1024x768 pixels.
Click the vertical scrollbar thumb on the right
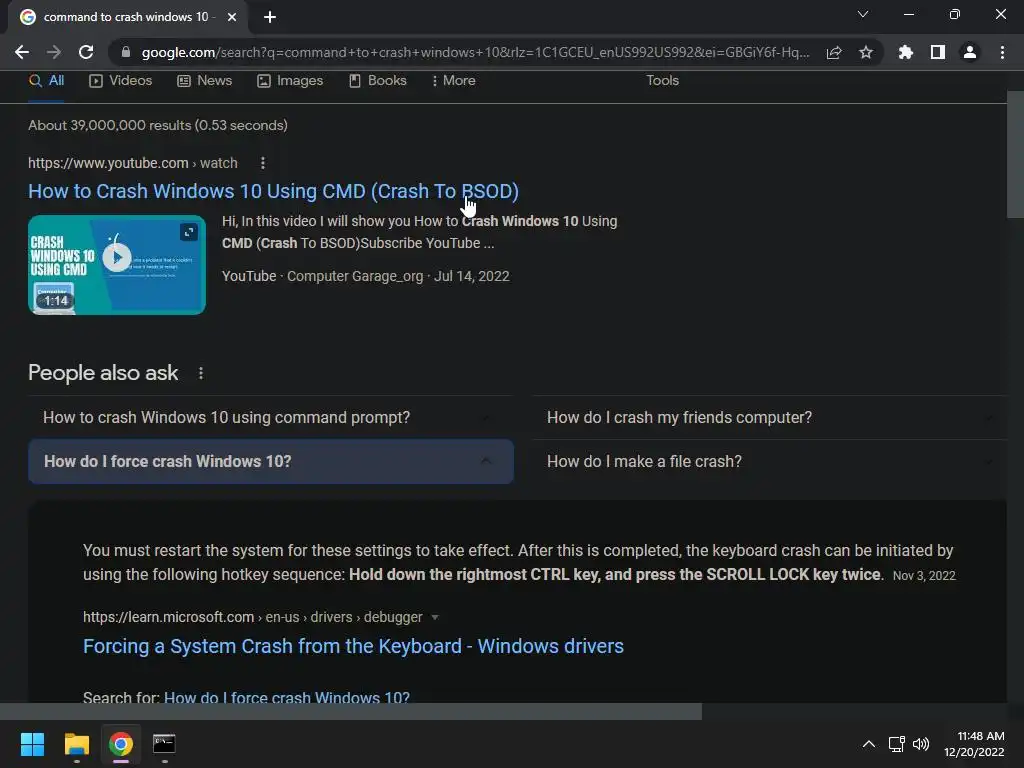pyautogui.click(x=1015, y=154)
